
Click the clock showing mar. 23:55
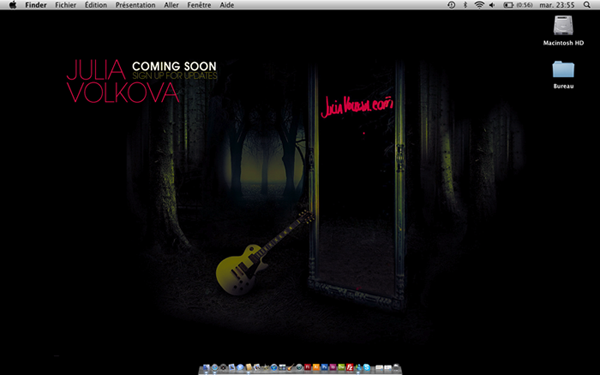click(x=557, y=5)
